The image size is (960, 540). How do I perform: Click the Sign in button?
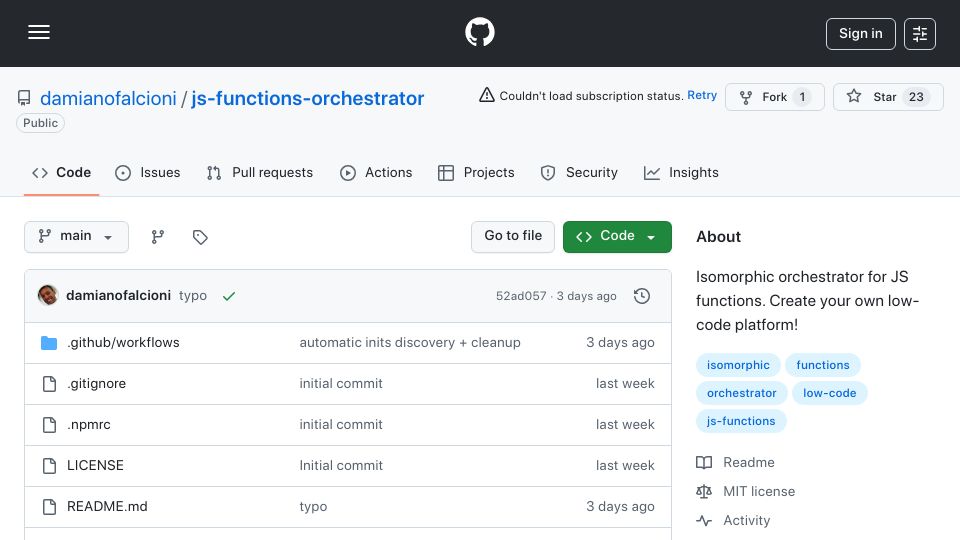(x=860, y=34)
